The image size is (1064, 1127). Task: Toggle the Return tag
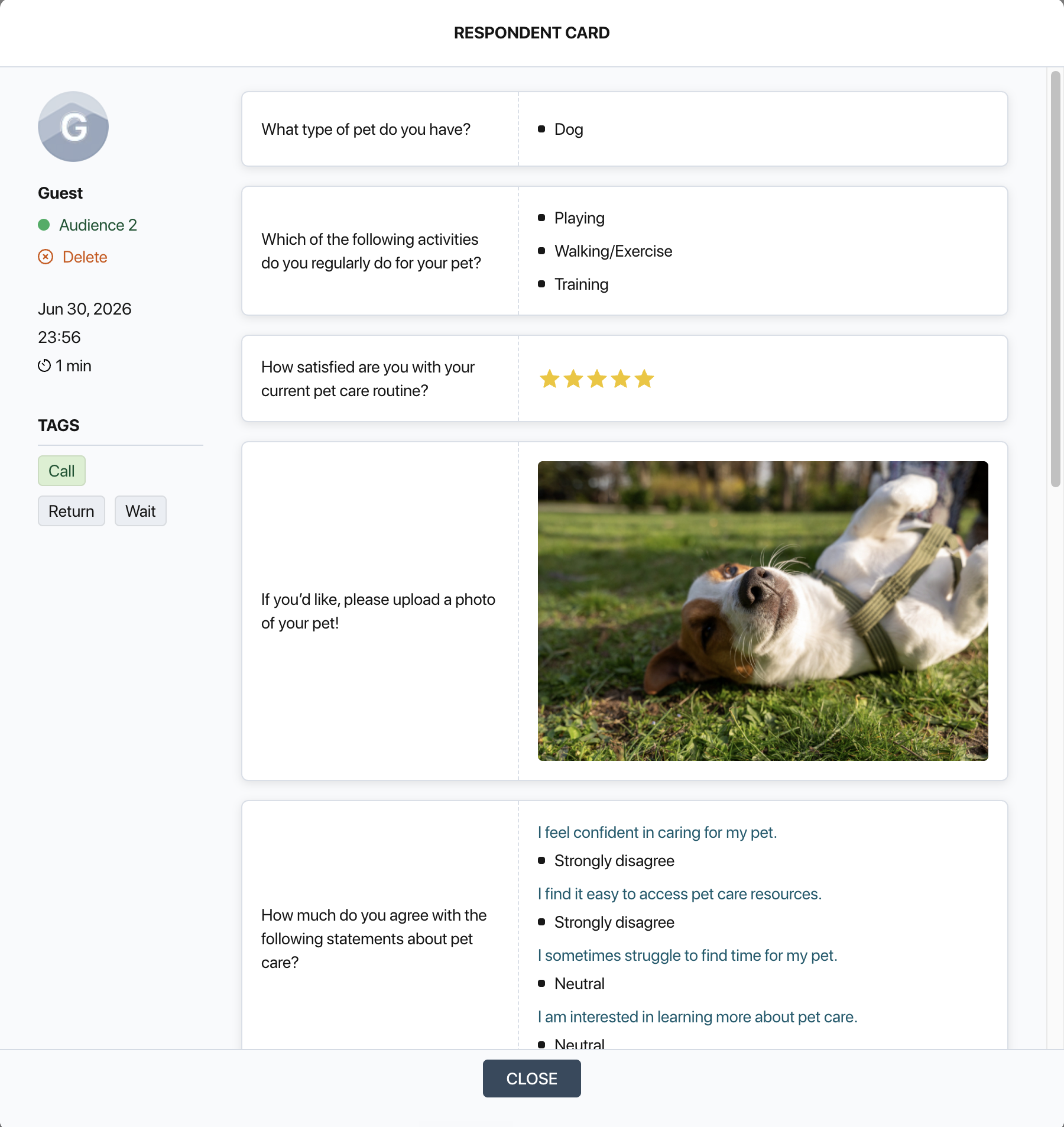pyautogui.click(x=72, y=511)
